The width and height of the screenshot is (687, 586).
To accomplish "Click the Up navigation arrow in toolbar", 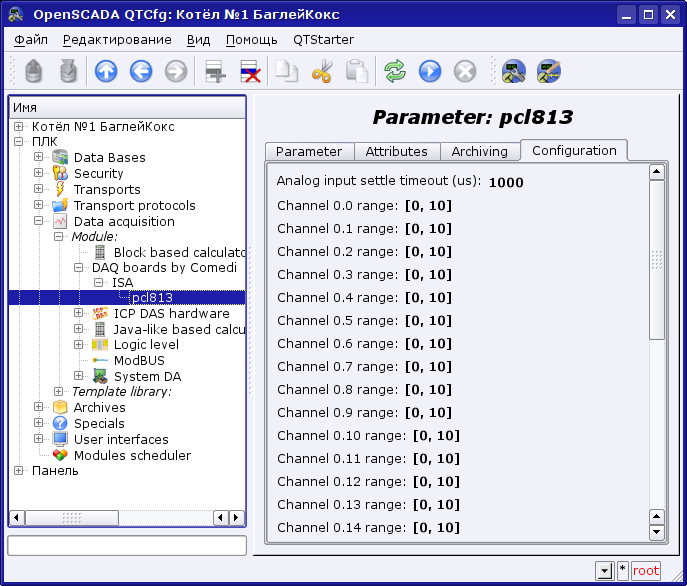I will point(106,71).
